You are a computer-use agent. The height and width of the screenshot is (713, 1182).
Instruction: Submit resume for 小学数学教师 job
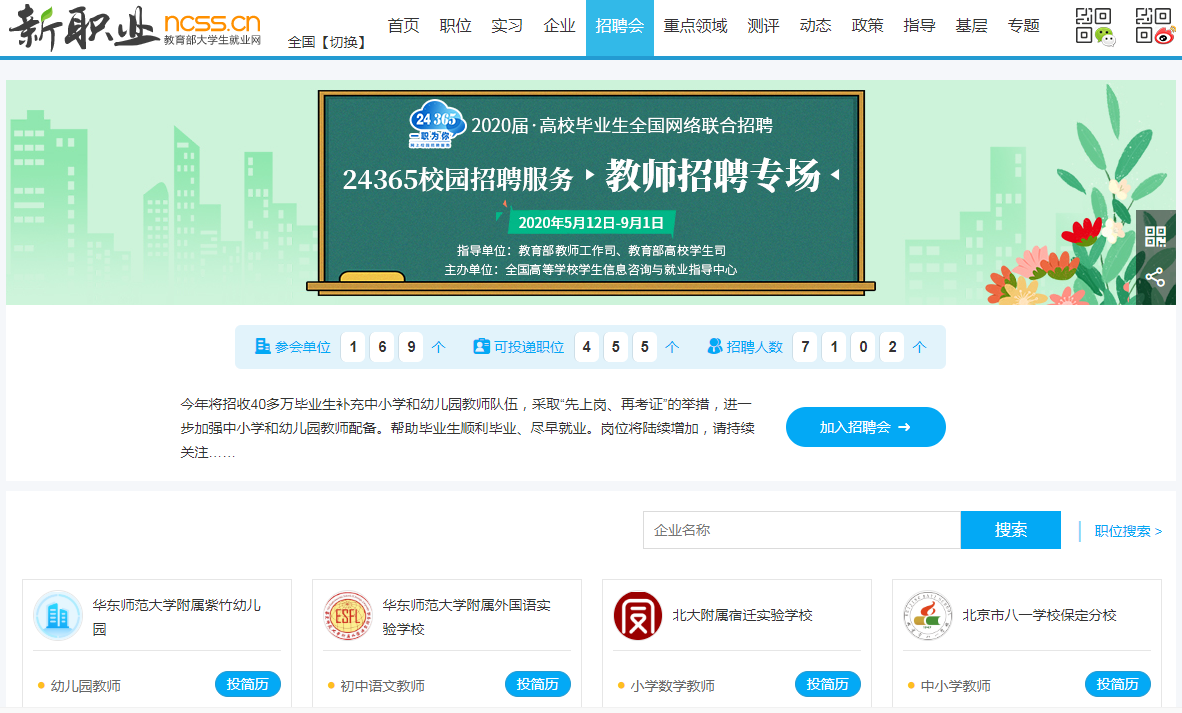click(827, 684)
